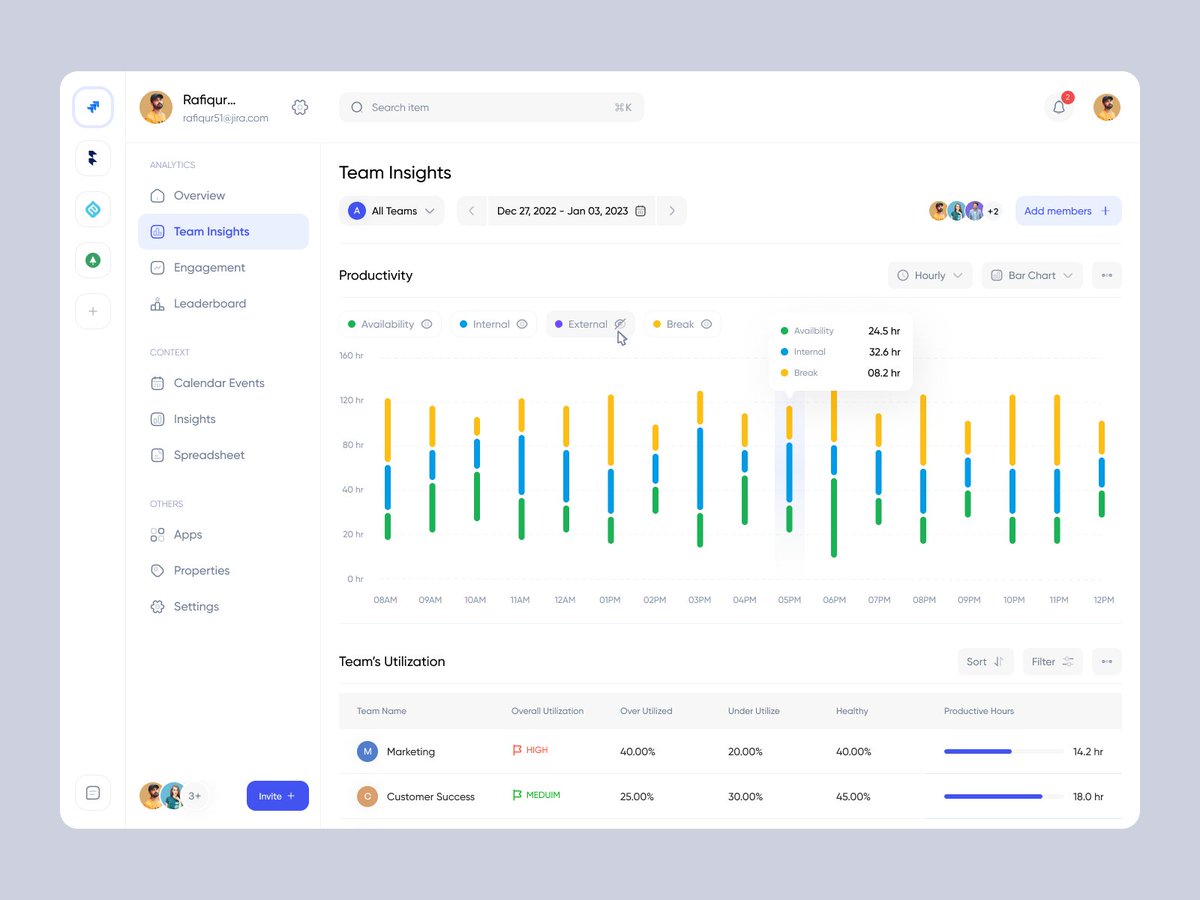Open the date range calendar icon
Viewport: 1200px width, 900px height.
(641, 211)
